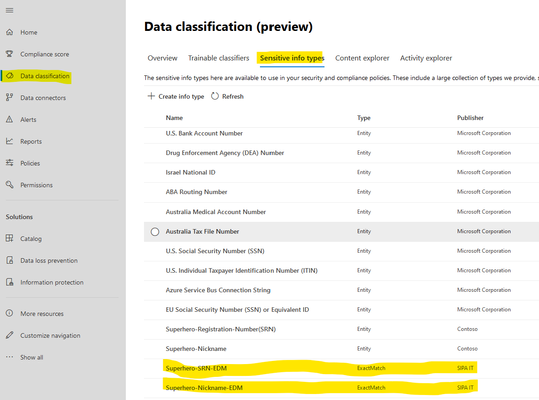Open the Superhero-SRN-EDM info type row

pos(319,368)
